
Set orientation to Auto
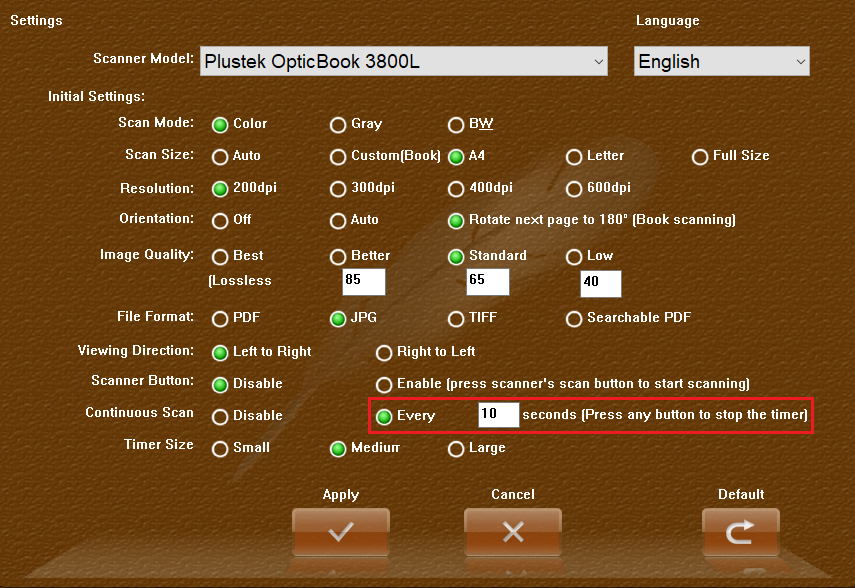tap(339, 221)
